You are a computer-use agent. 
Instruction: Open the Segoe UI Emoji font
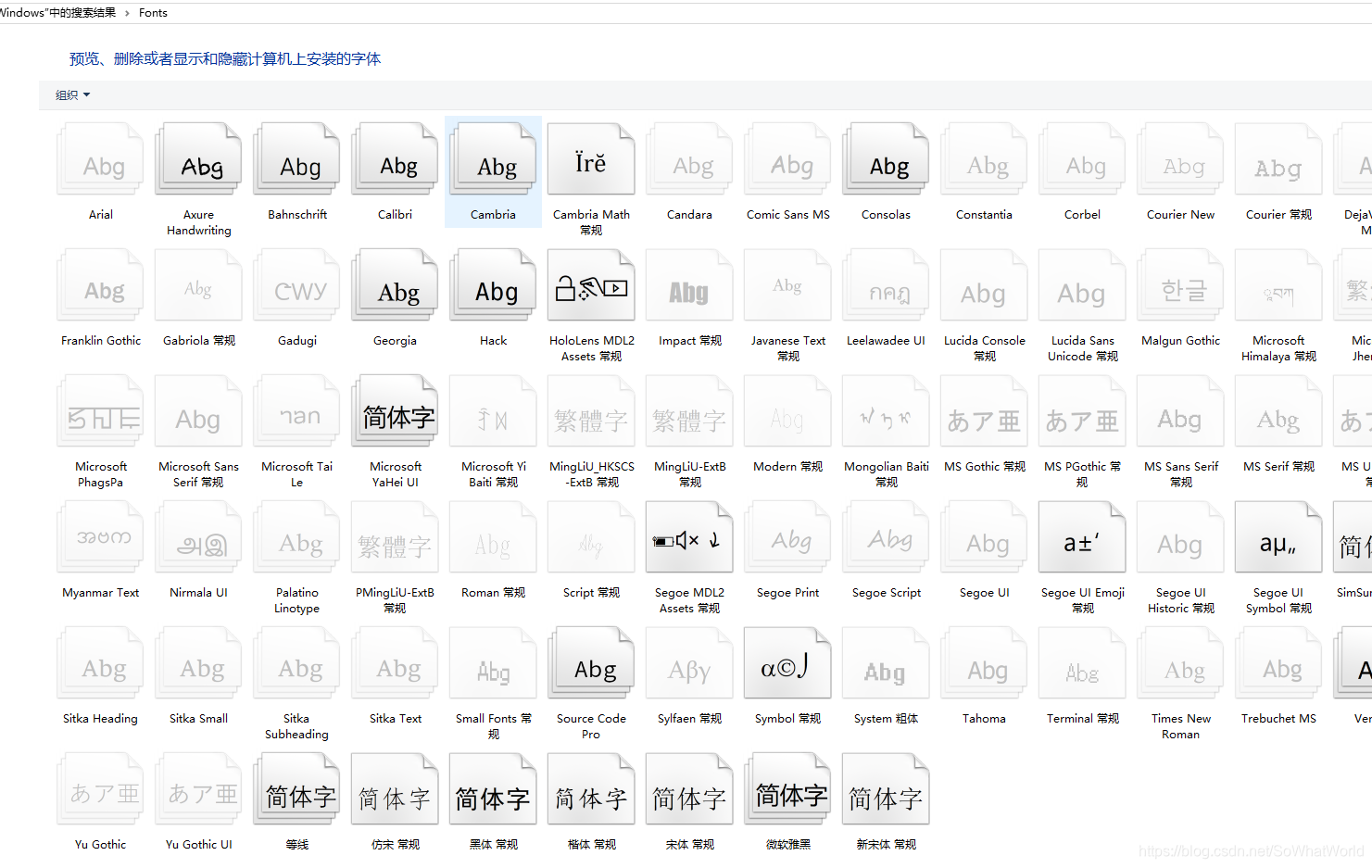point(1082,536)
